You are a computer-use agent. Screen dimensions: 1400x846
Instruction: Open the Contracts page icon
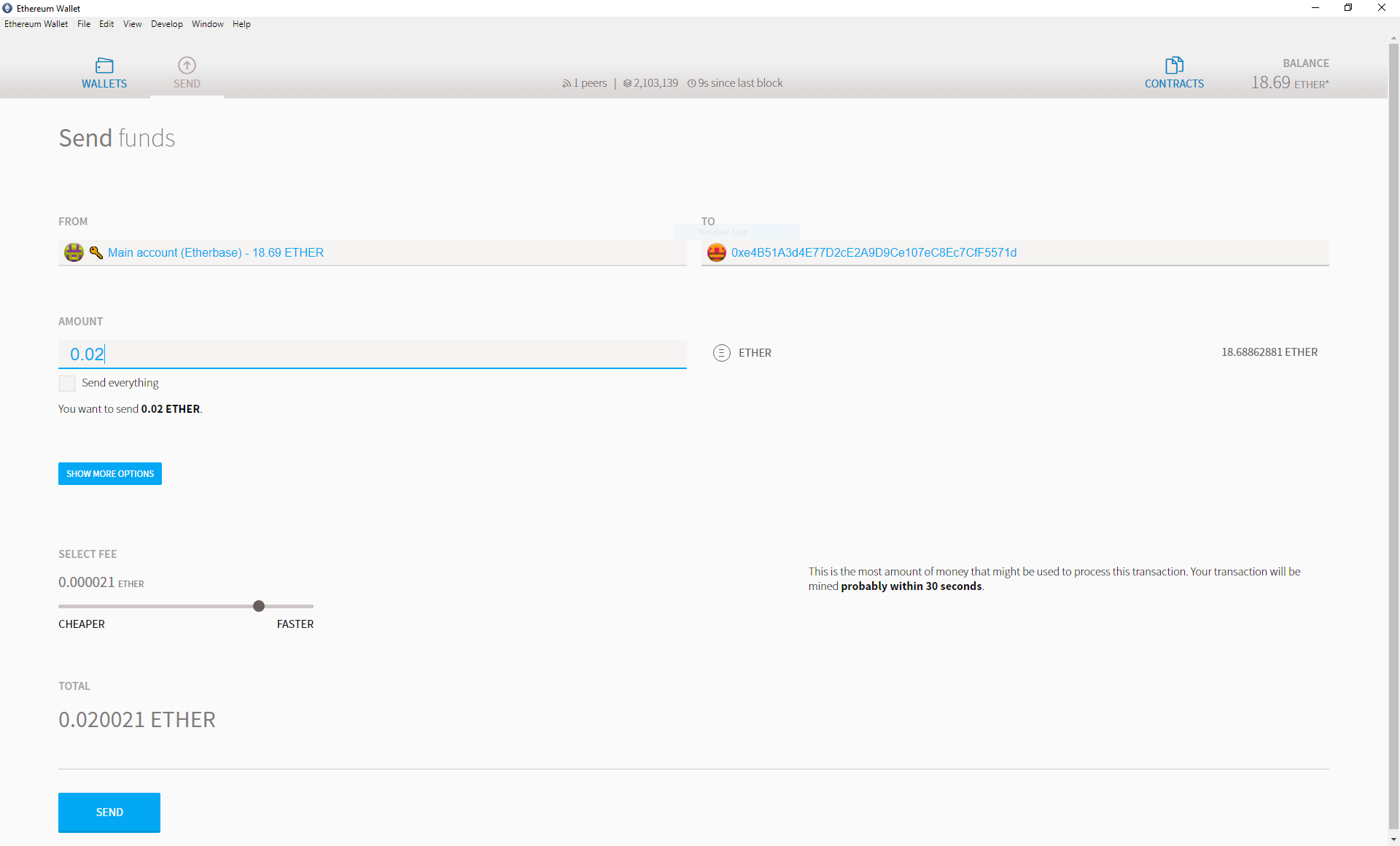[x=1174, y=65]
